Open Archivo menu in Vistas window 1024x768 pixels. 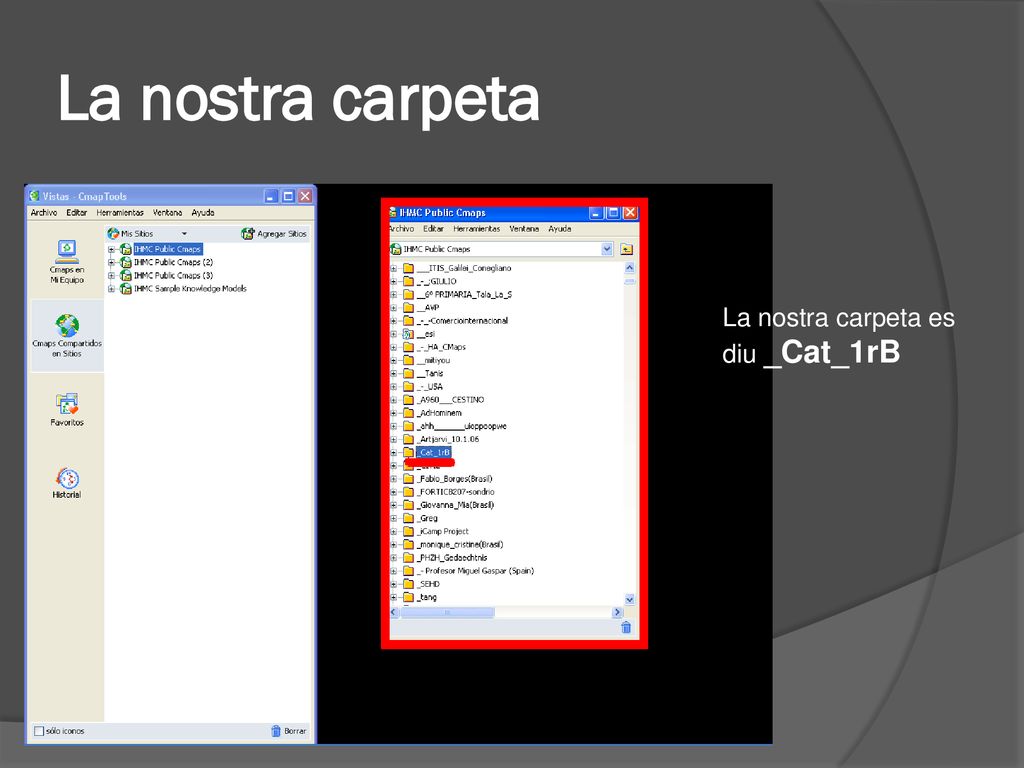pyautogui.click(x=44, y=212)
